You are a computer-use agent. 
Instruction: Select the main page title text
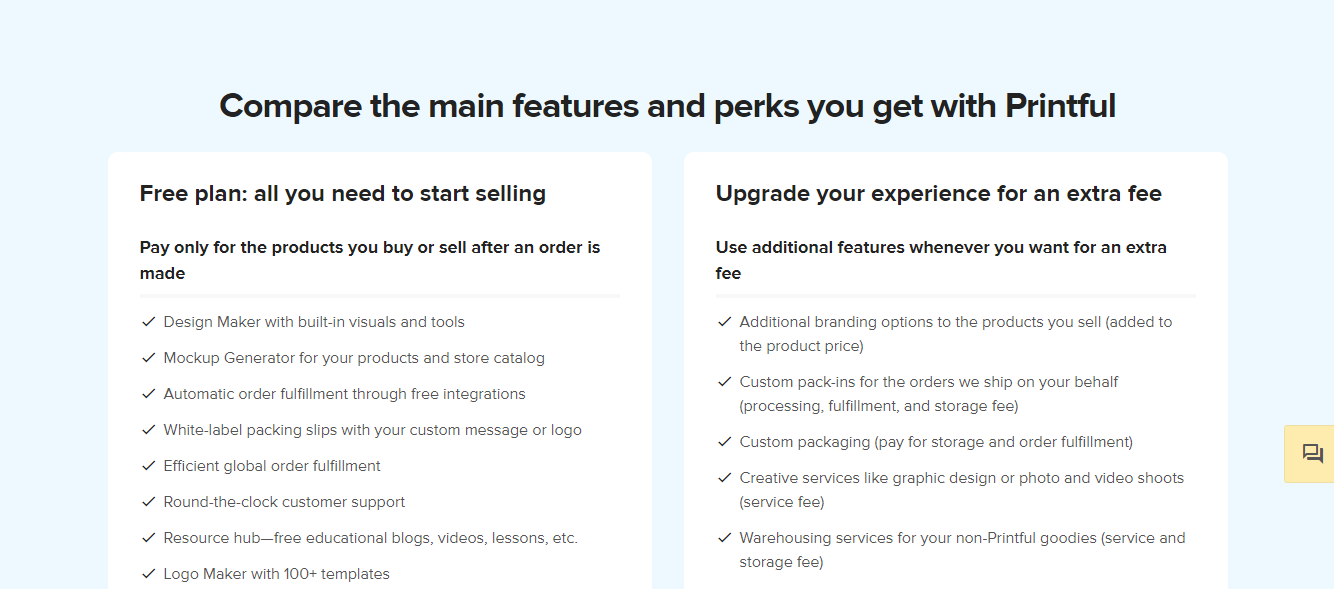tap(667, 105)
